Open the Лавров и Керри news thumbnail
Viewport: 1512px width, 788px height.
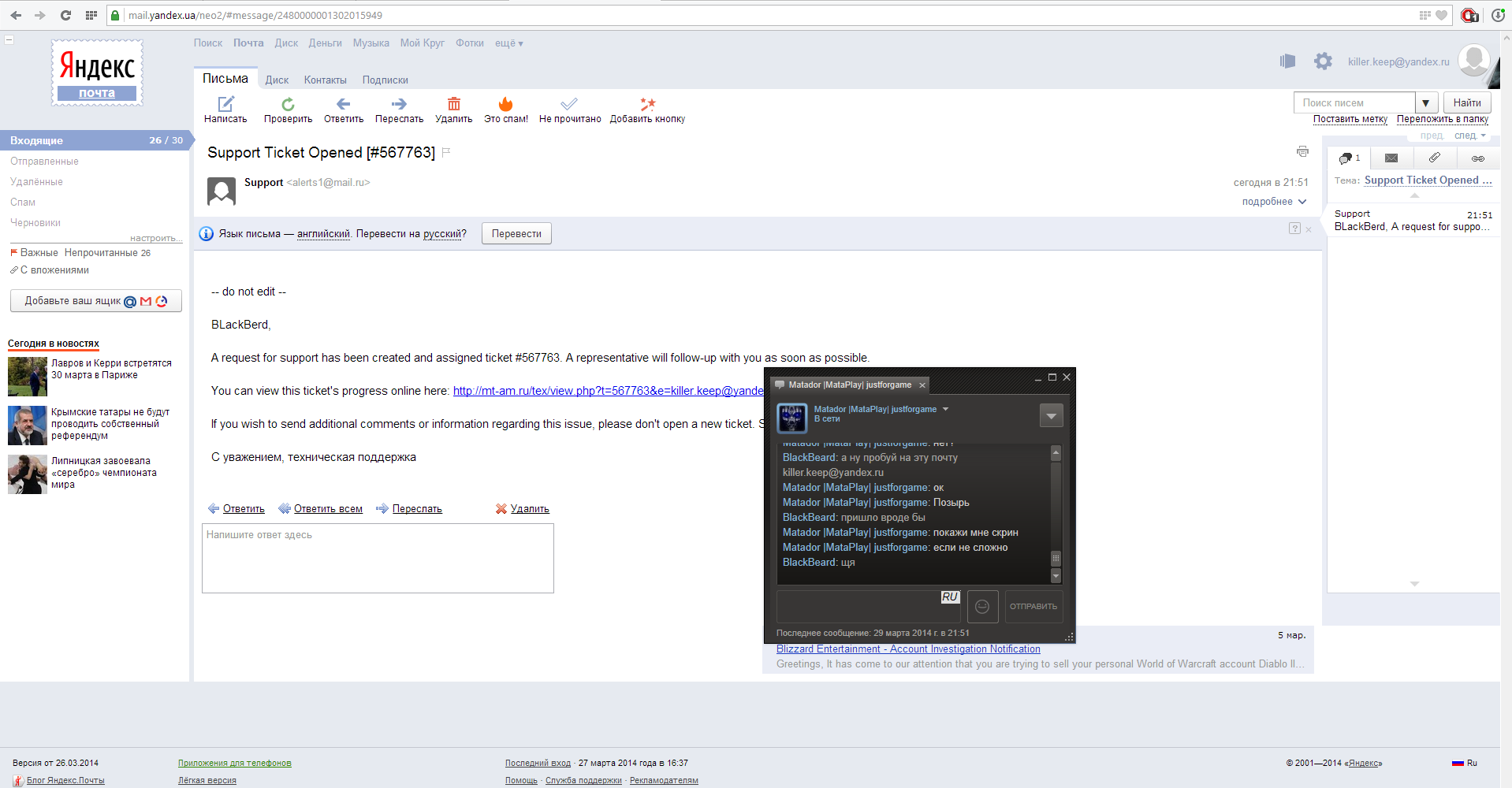coord(28,376)
